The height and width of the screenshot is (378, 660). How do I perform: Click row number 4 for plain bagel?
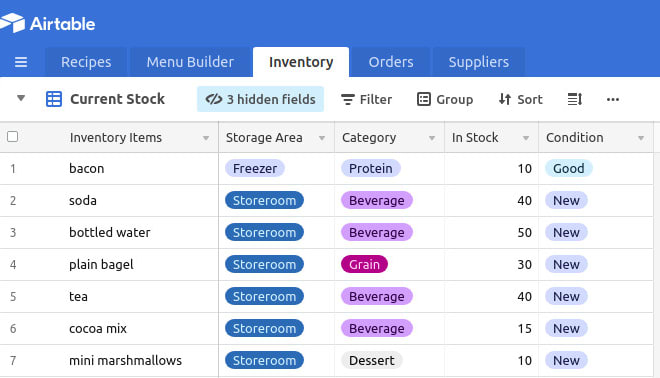(x=13, y=265)
